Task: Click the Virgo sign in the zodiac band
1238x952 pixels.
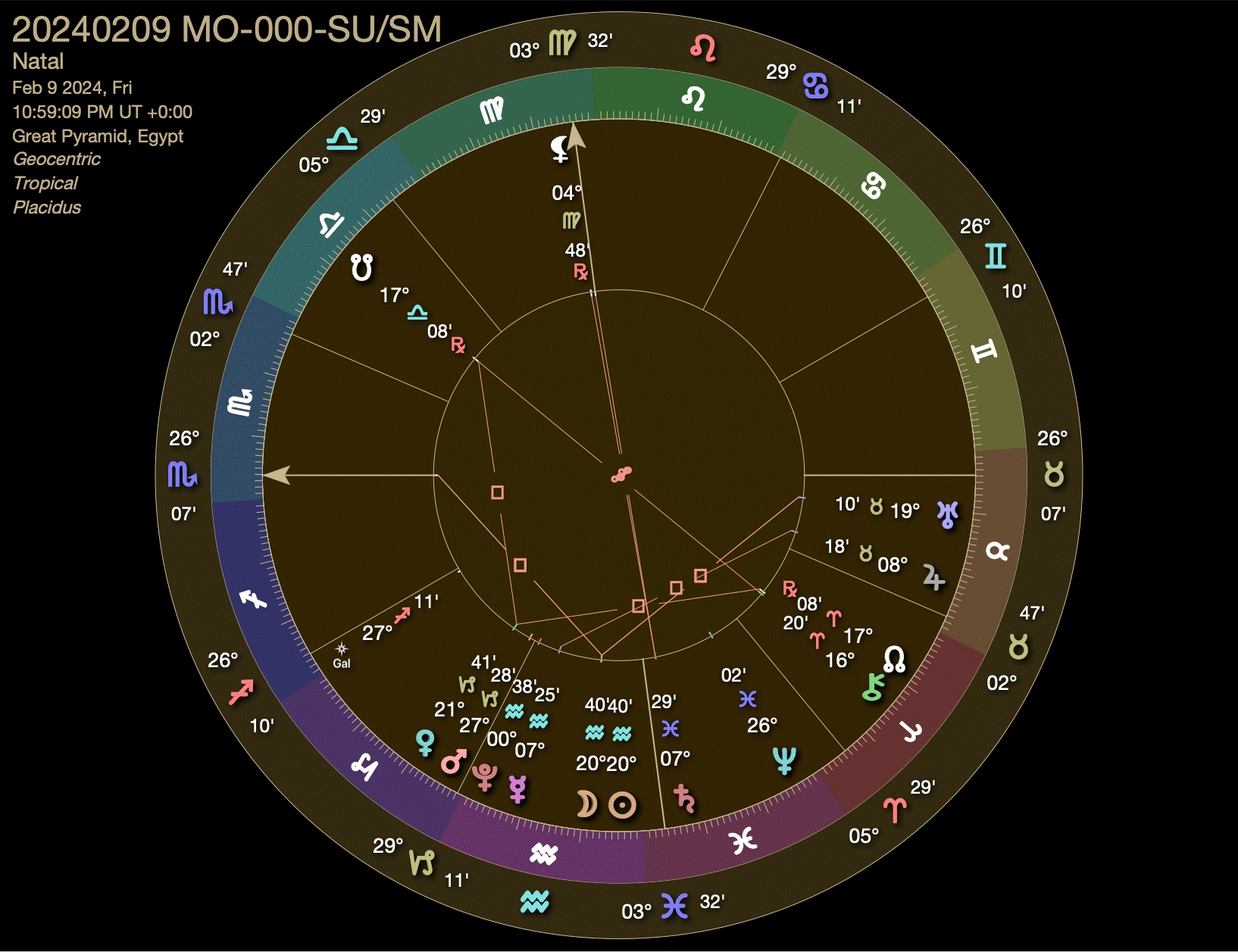Action: 492,111
